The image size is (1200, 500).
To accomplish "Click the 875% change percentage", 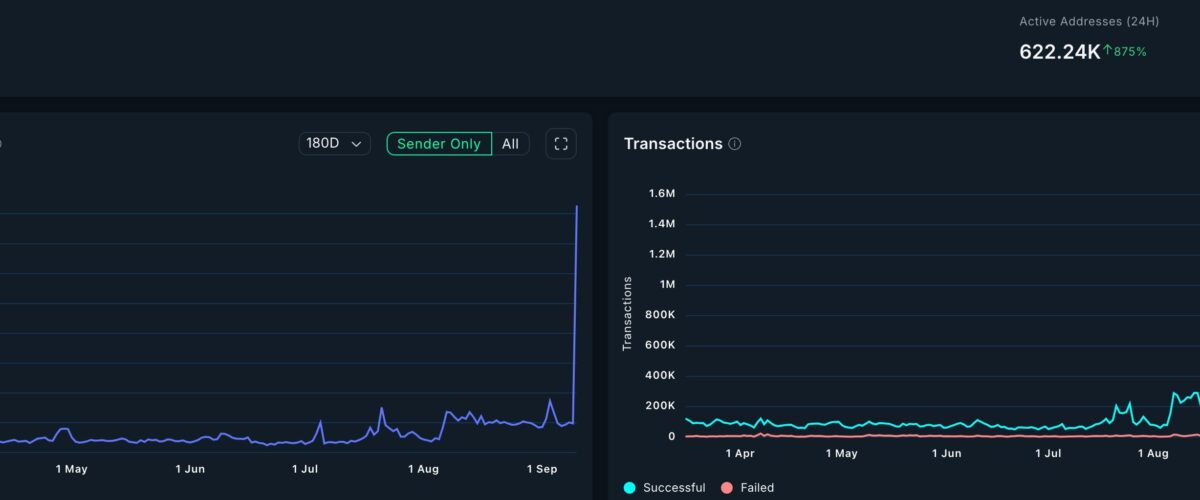I will tap(1131, 51).
